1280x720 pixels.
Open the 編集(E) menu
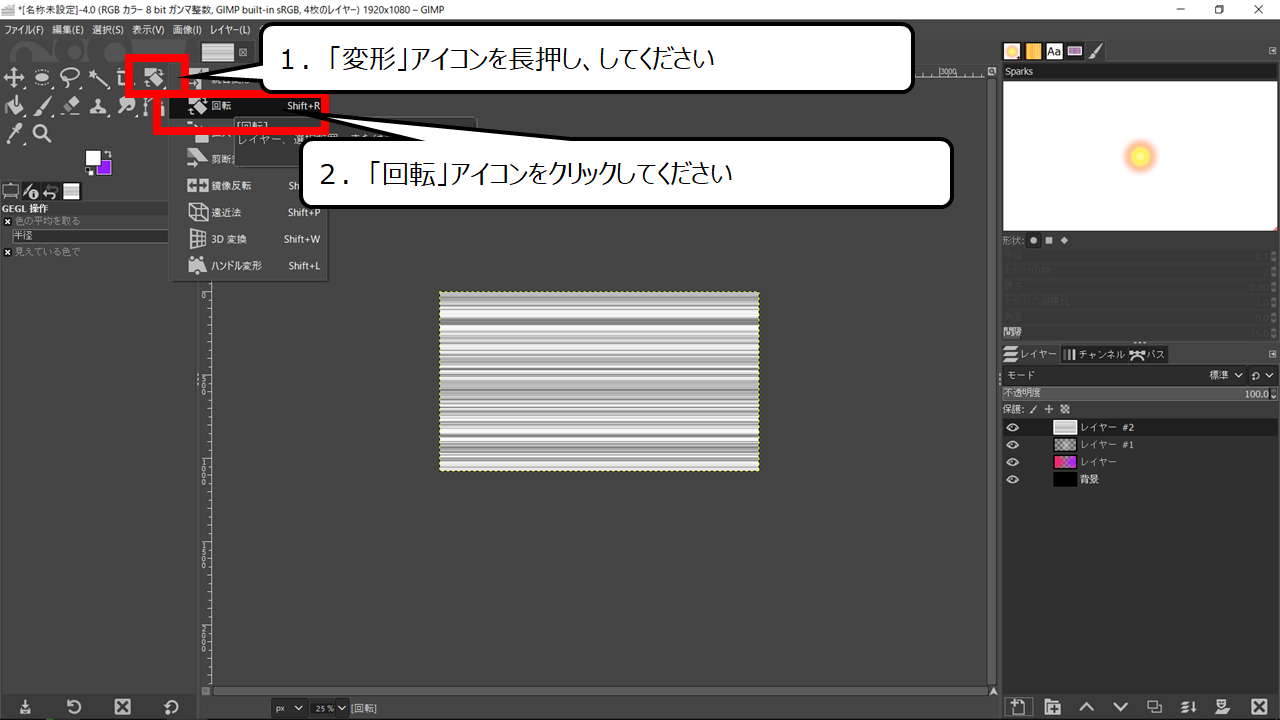68,30
